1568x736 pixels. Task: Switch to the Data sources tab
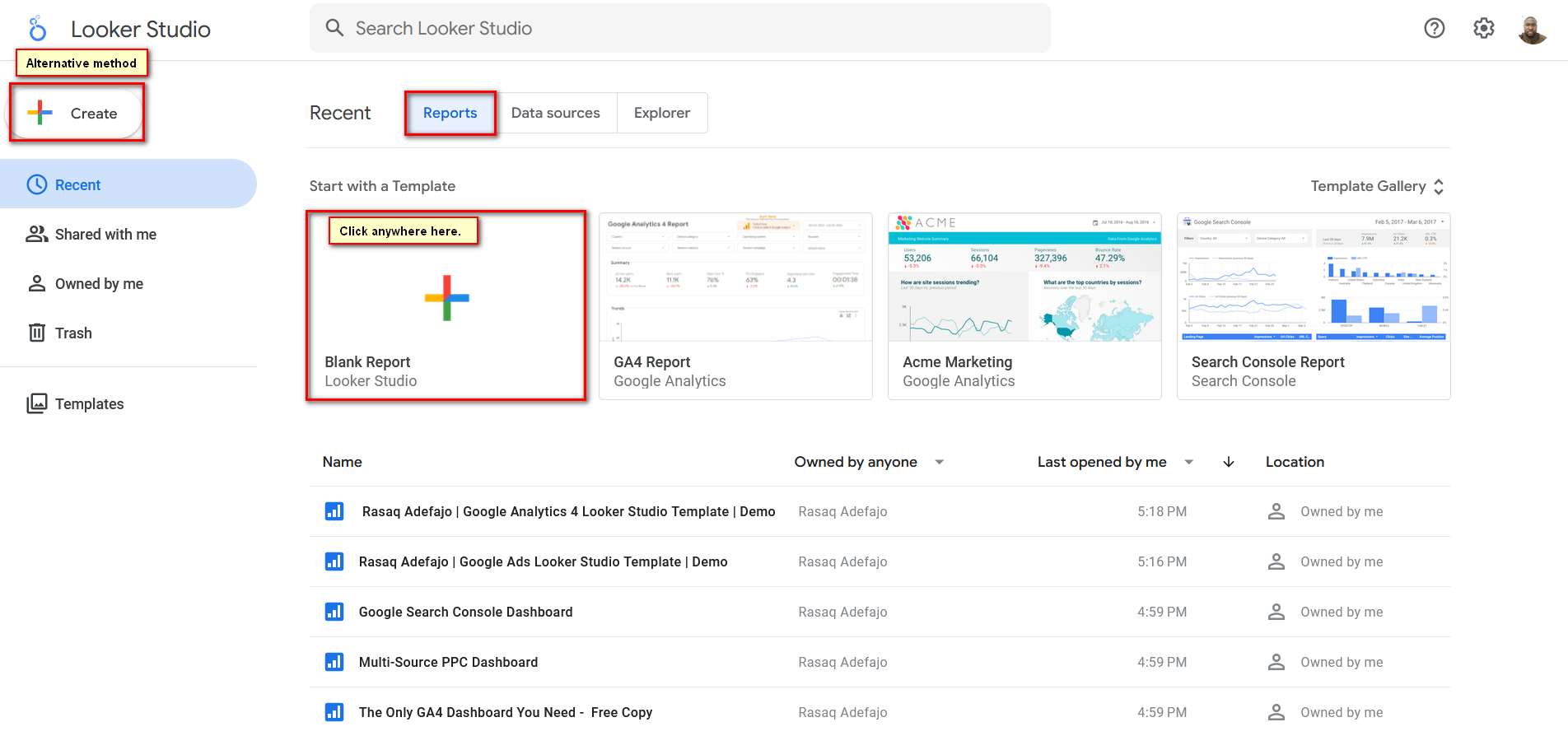coord(556,113)
